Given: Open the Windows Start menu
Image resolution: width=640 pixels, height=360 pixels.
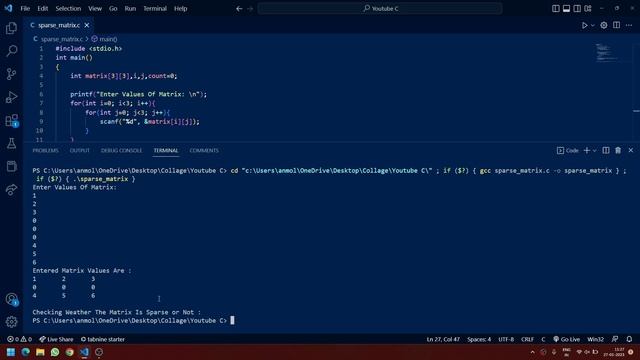Looking at the screenshot, I should click(x=11, y=352).
